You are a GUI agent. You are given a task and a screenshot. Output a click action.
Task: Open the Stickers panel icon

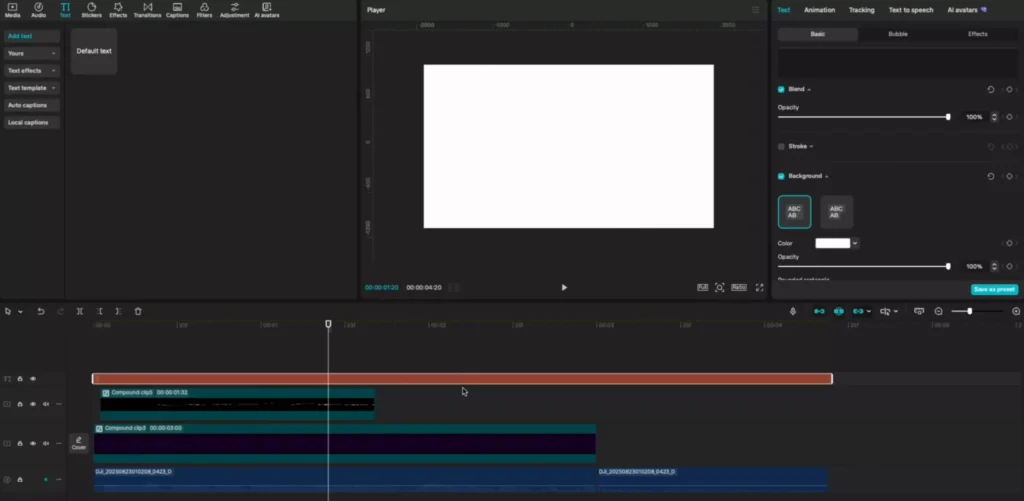tap(91, 10)
